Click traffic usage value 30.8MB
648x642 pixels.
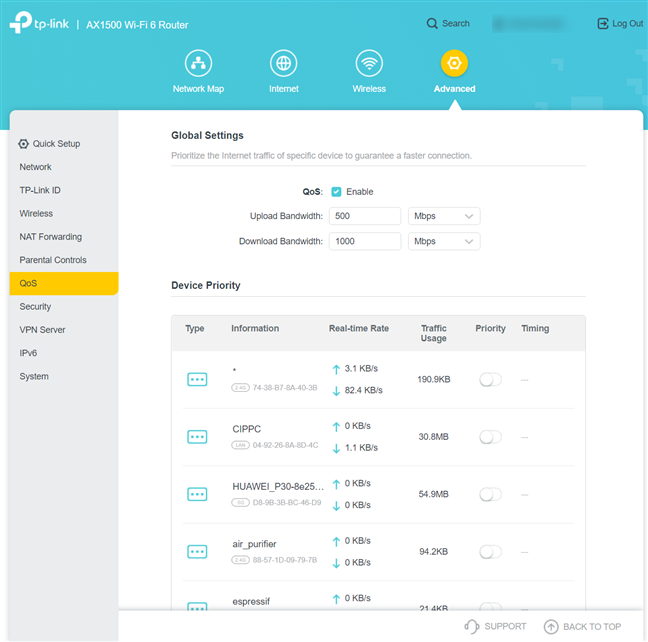click(x=434, y=437)
